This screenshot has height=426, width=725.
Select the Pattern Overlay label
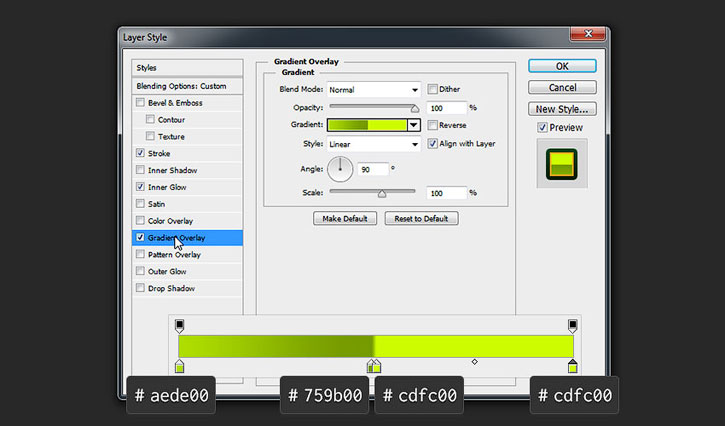click(x=174, y=254)
